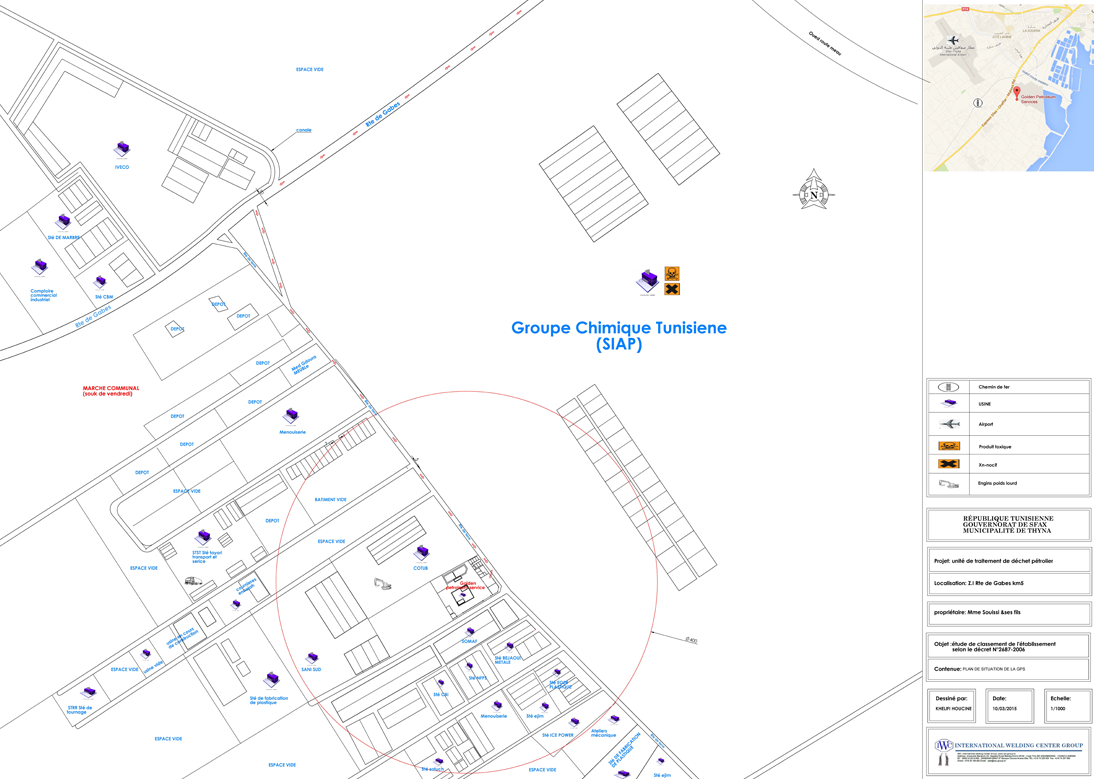Click the factory icon above the Groupe Chimique Tunisiene title

click(x=647, y=281)
